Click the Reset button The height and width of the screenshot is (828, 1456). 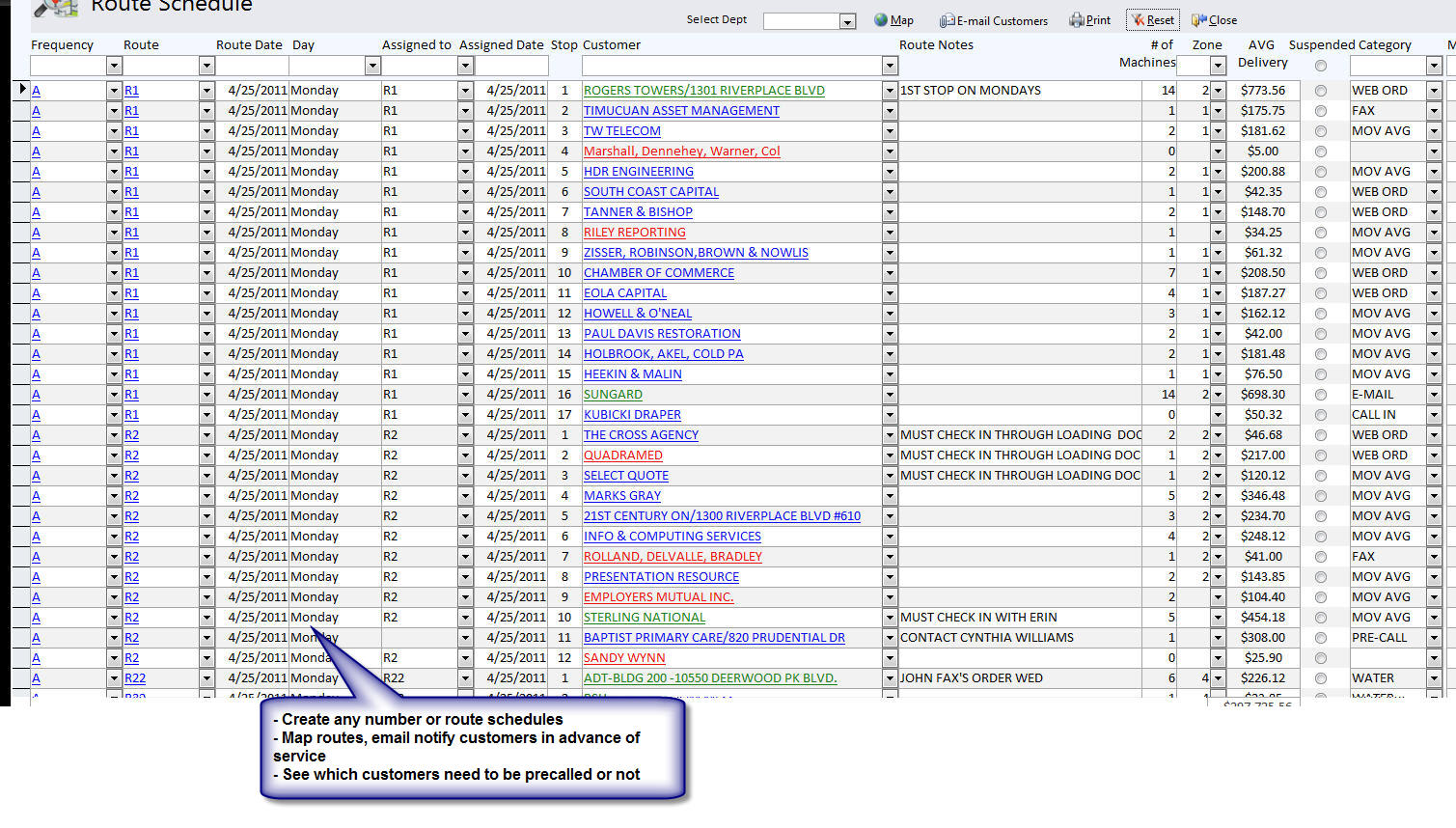(1153, 19)
